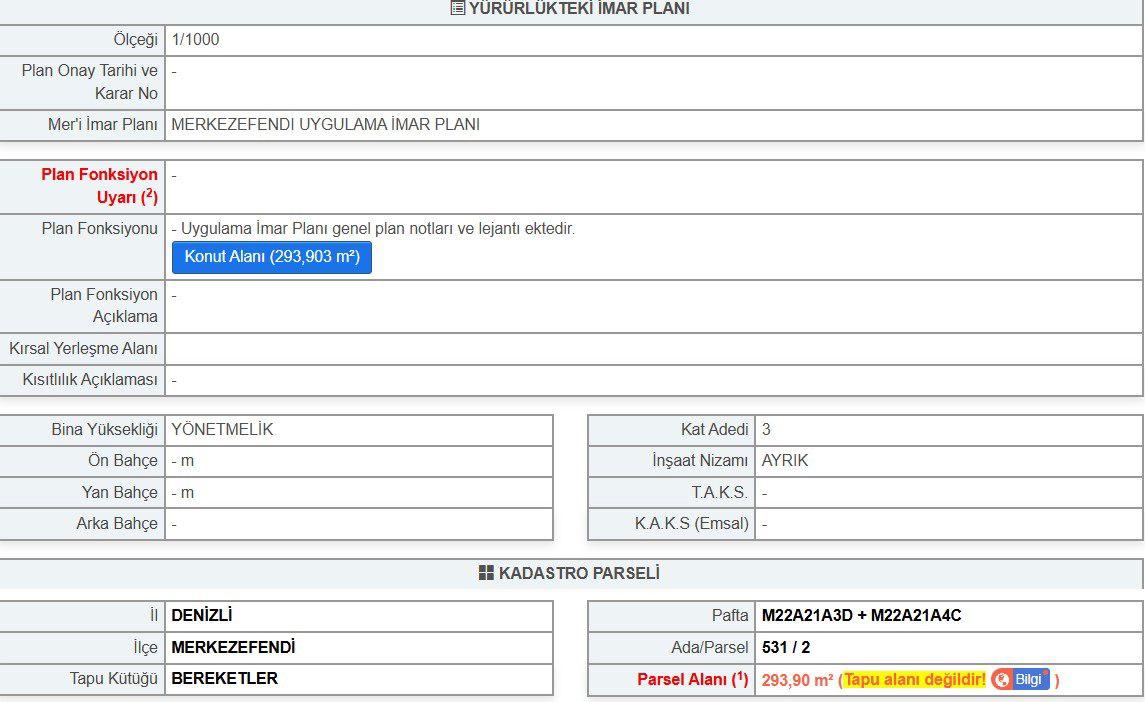Click the yellow 'Tapu alanı değildir!' warning

point(915,680)
